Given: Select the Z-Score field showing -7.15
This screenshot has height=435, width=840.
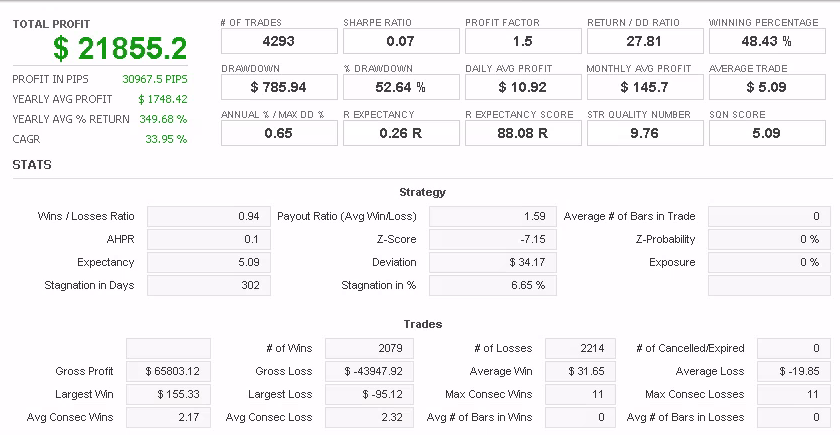Looking at the screenshot, I should pos(493,239).
